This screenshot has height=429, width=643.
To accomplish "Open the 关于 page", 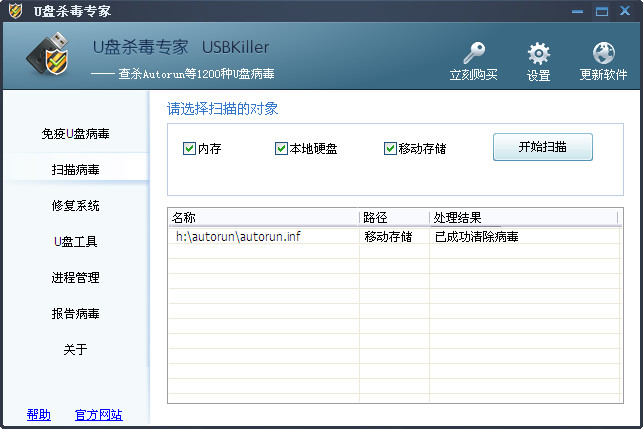I will [x=75, y=349].
